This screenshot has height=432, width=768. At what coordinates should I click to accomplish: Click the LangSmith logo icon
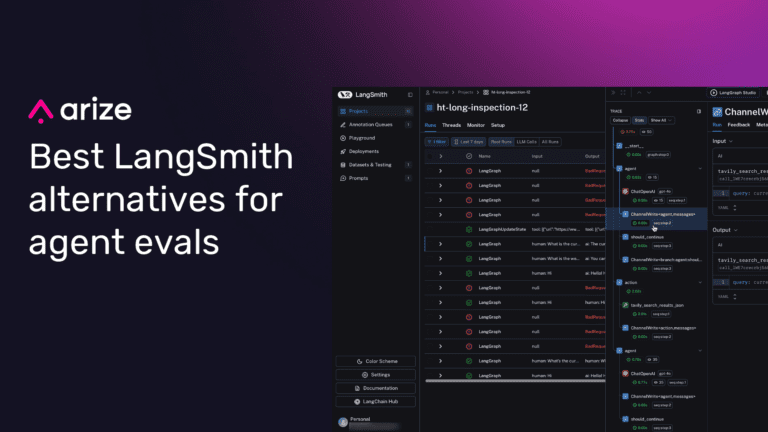(x=345, y=95)
